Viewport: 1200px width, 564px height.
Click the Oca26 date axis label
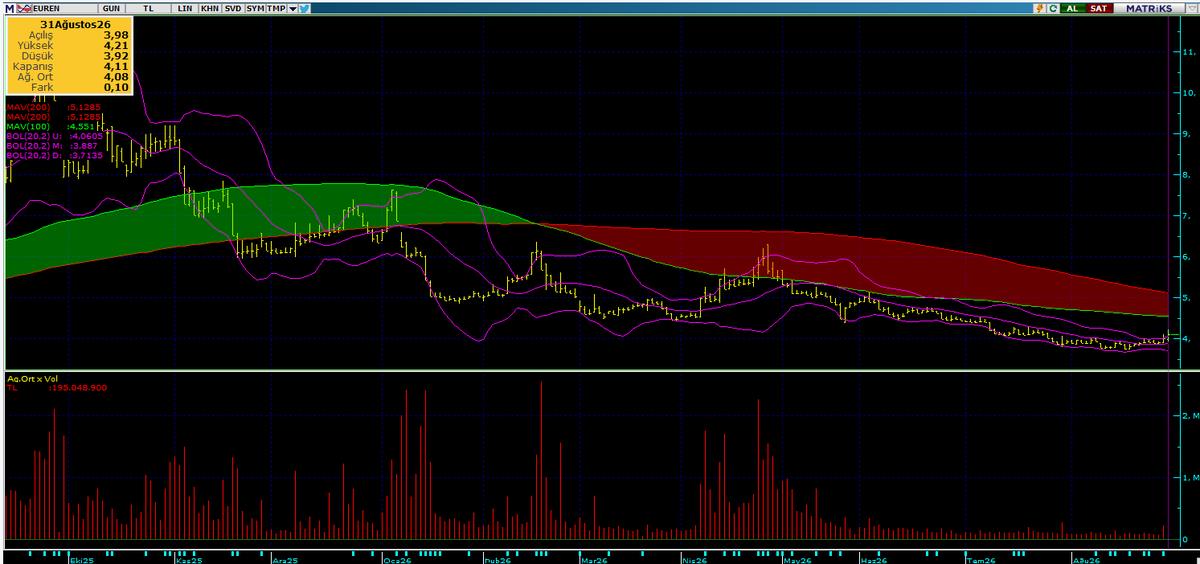(x=396, y=560)
